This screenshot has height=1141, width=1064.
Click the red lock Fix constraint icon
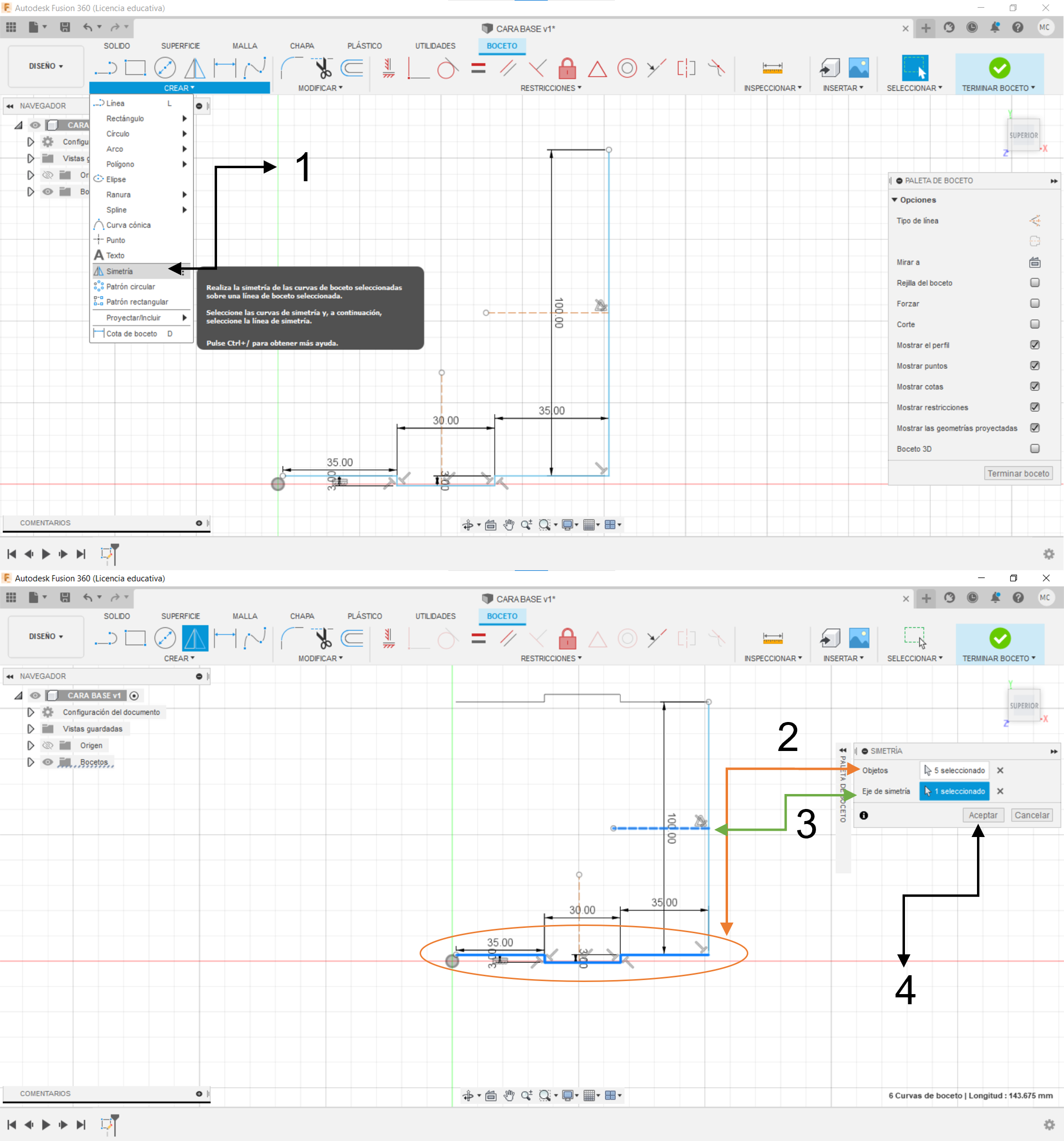pyautogui.click(x=567, y=68)
